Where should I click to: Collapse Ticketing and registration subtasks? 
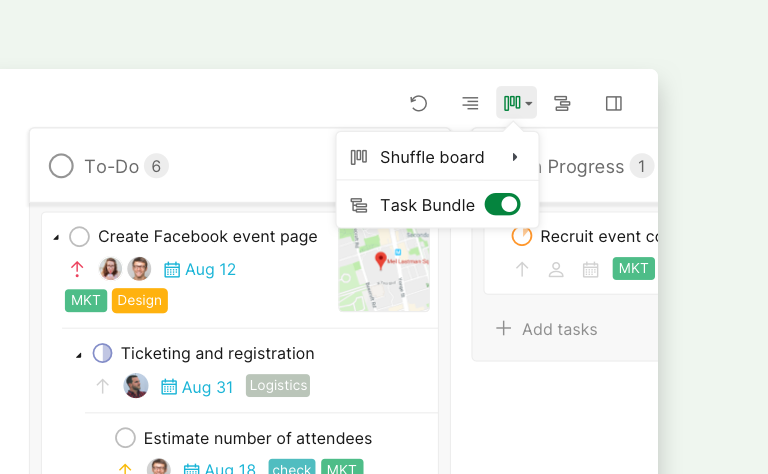(78, 355)
